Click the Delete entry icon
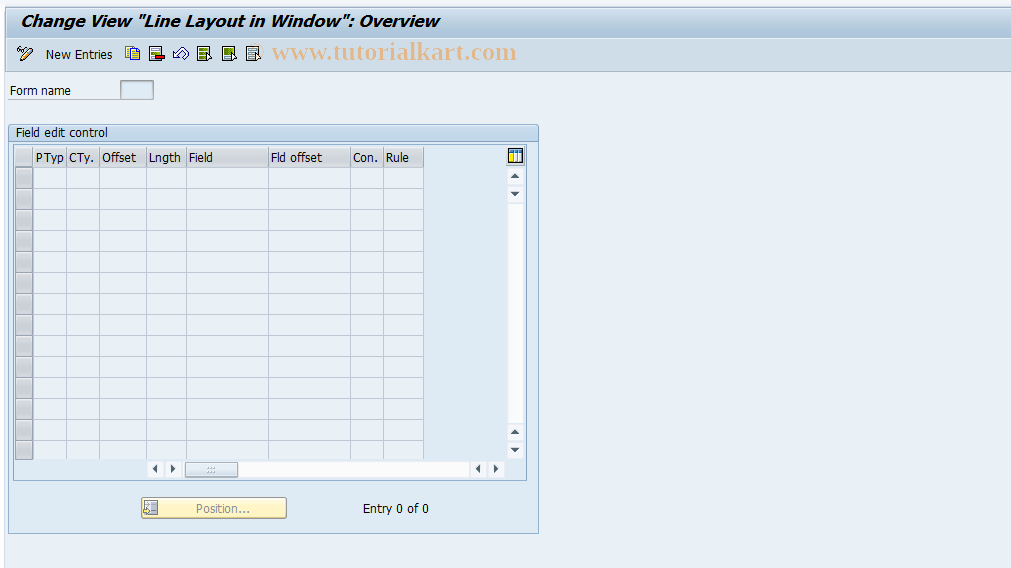Screen dimensions: 1011x568 (157, 54)
